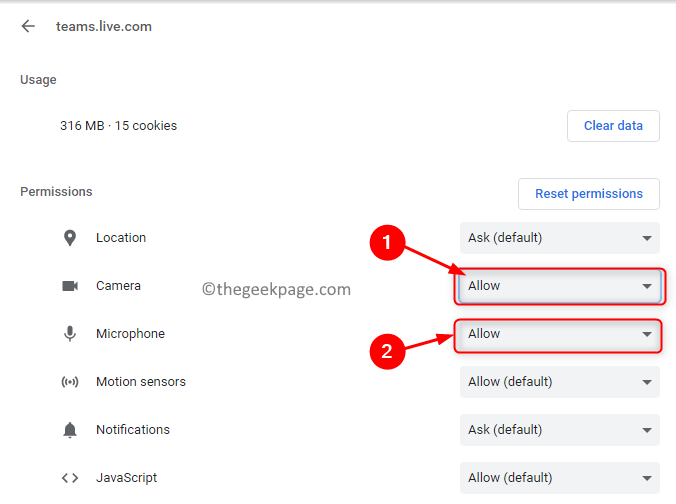Click the Location pin icon
The height and width of the screenshot is (504, 676).
[70, 238]
